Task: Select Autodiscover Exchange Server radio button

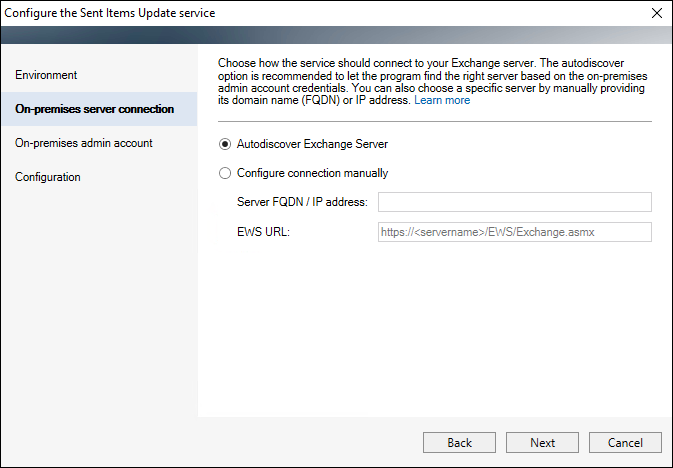Action: click(225, 144)
